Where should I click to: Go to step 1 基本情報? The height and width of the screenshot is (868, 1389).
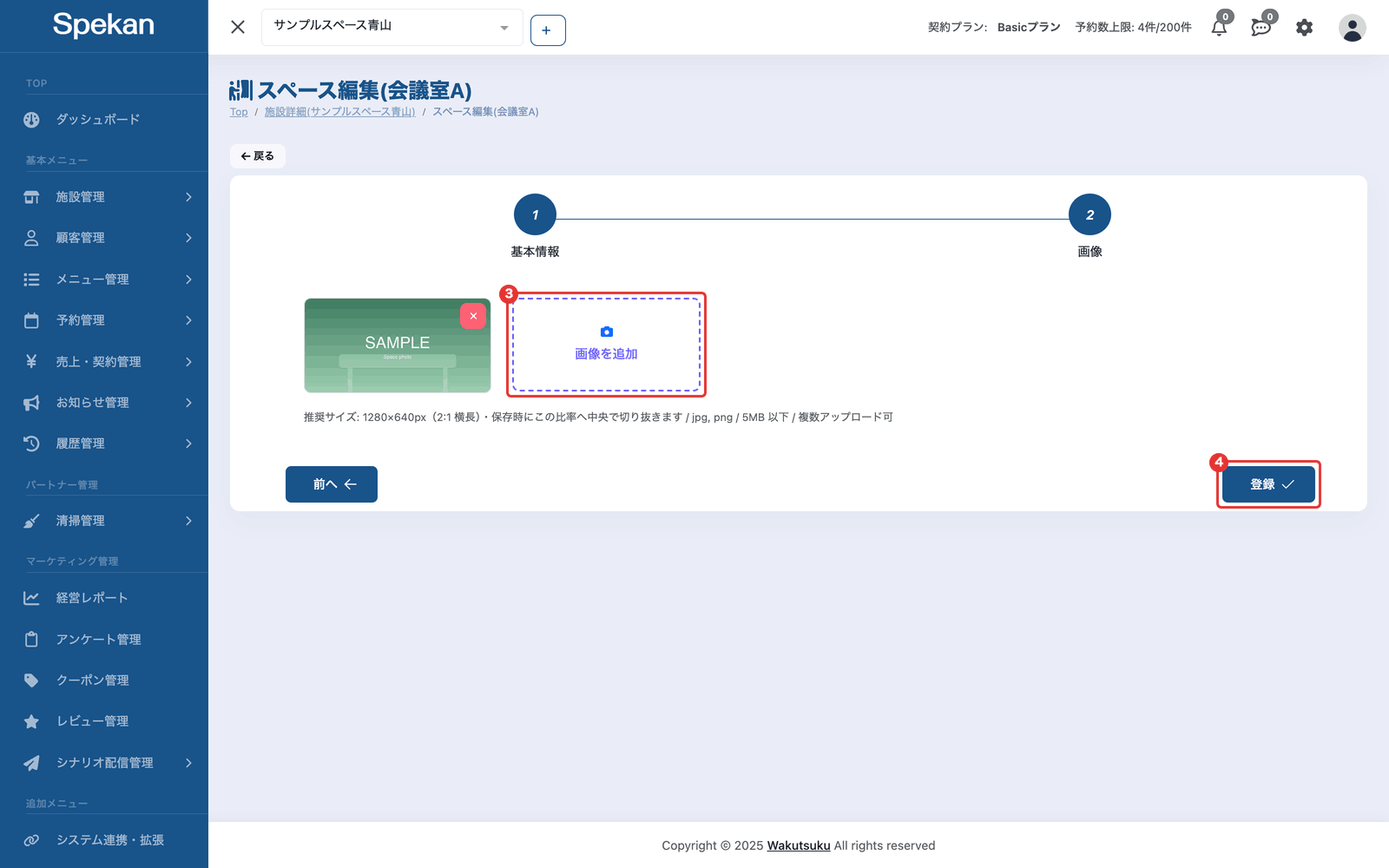click(x=535, y=214)
